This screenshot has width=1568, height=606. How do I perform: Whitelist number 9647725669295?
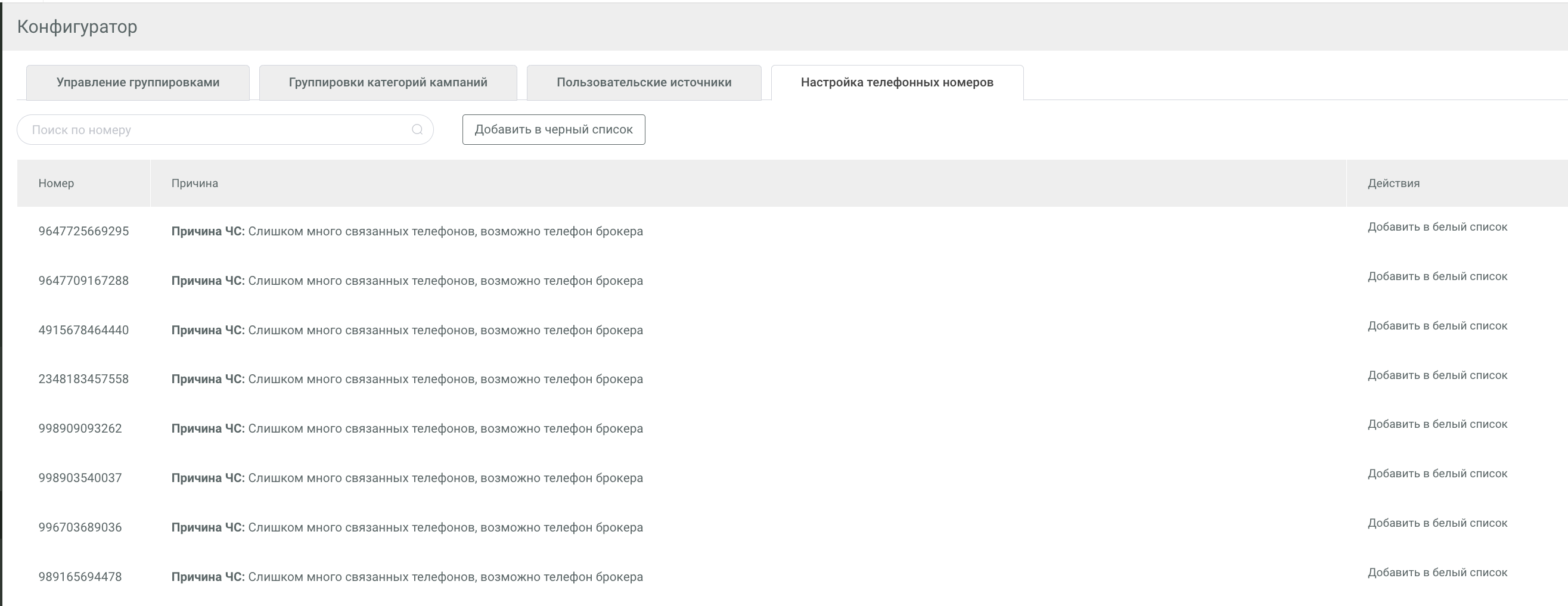(1437, 227)
